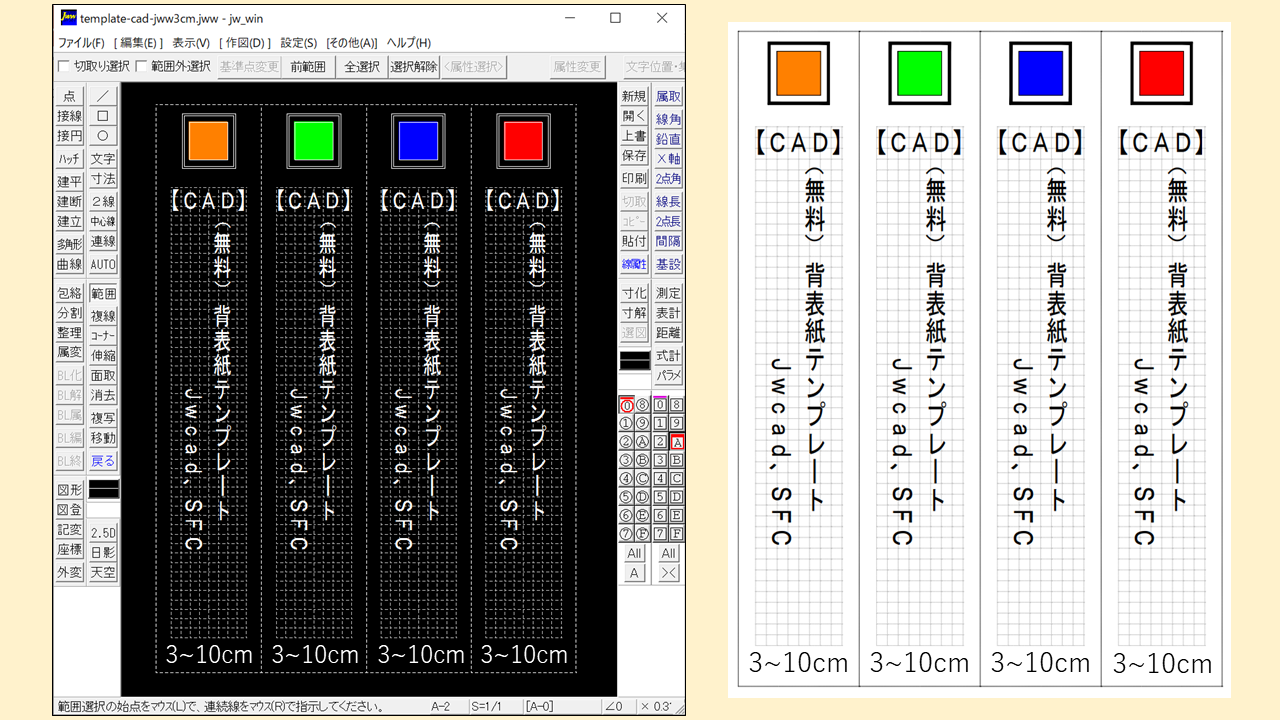
Task: Choose the 消去 erase tool
Action: [x=103, y=396]
